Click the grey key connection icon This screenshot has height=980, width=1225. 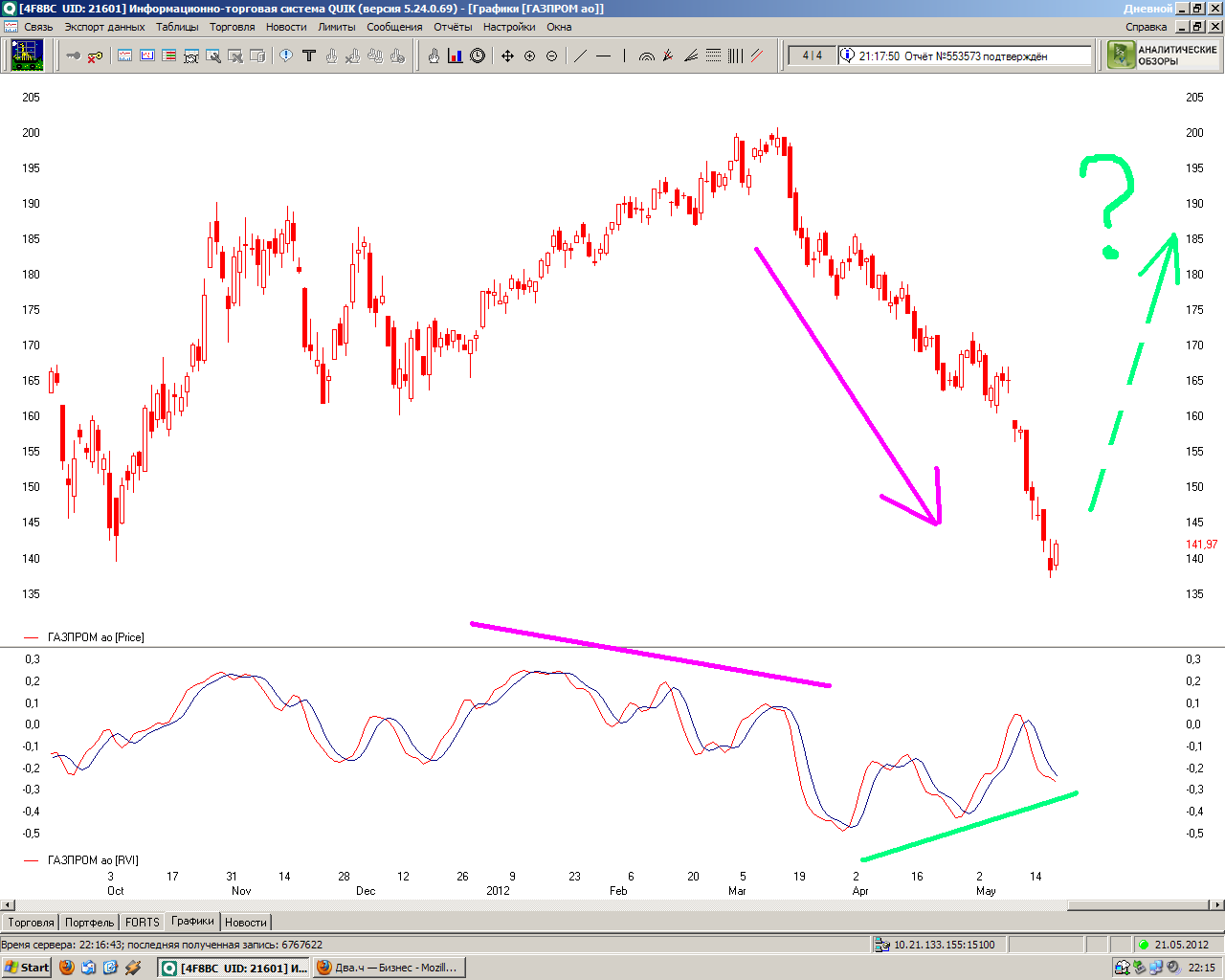[73, 56]
